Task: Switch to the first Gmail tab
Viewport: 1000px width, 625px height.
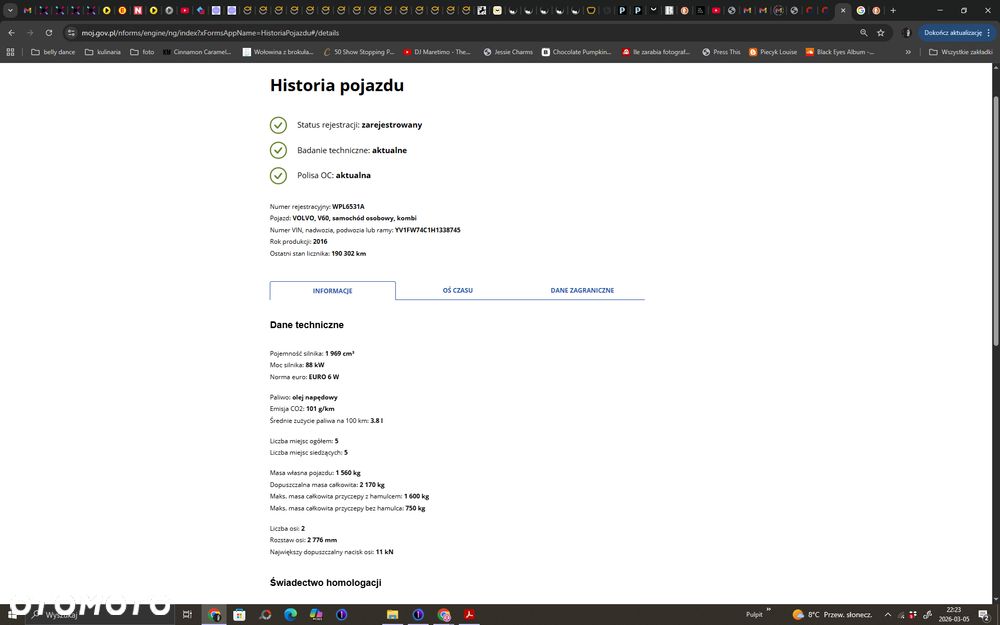Action: pyautogui.click(x=27, y=10)
